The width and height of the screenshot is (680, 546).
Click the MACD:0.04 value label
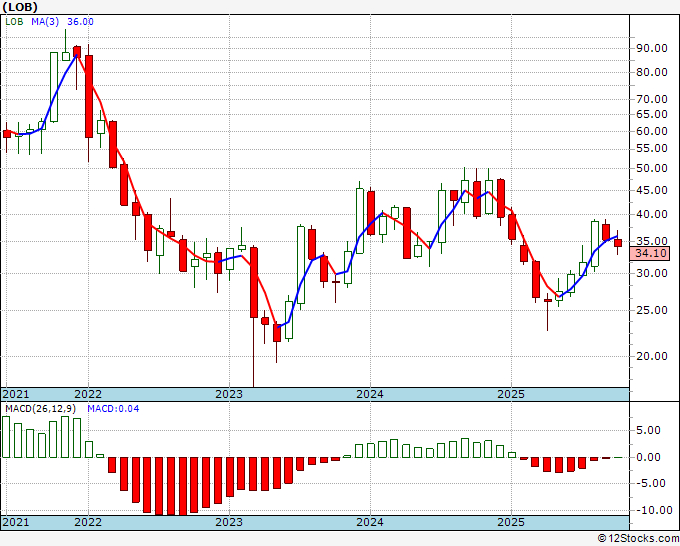click(113, 409)
